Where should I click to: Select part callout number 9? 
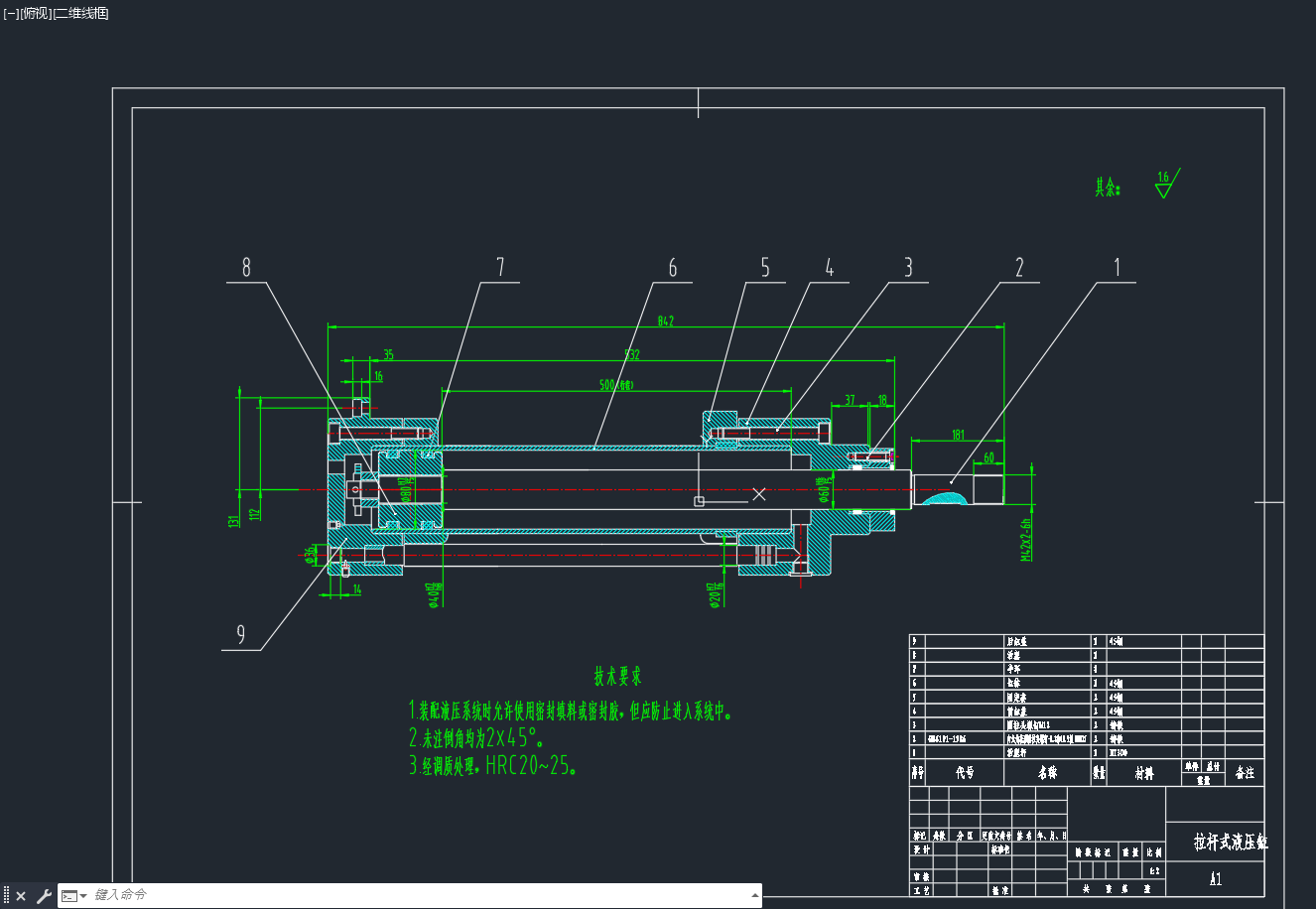pyautogui.click(x=241, y=635)
